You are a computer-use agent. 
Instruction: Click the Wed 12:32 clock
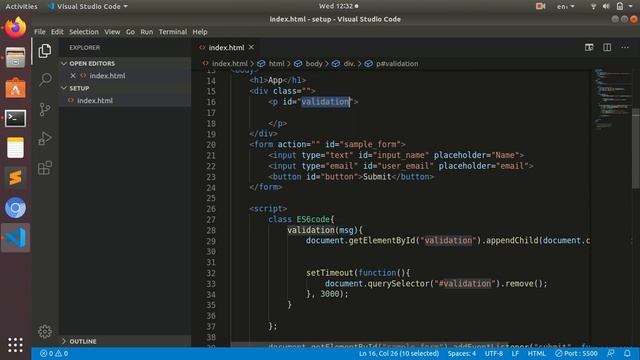(338, 6)
